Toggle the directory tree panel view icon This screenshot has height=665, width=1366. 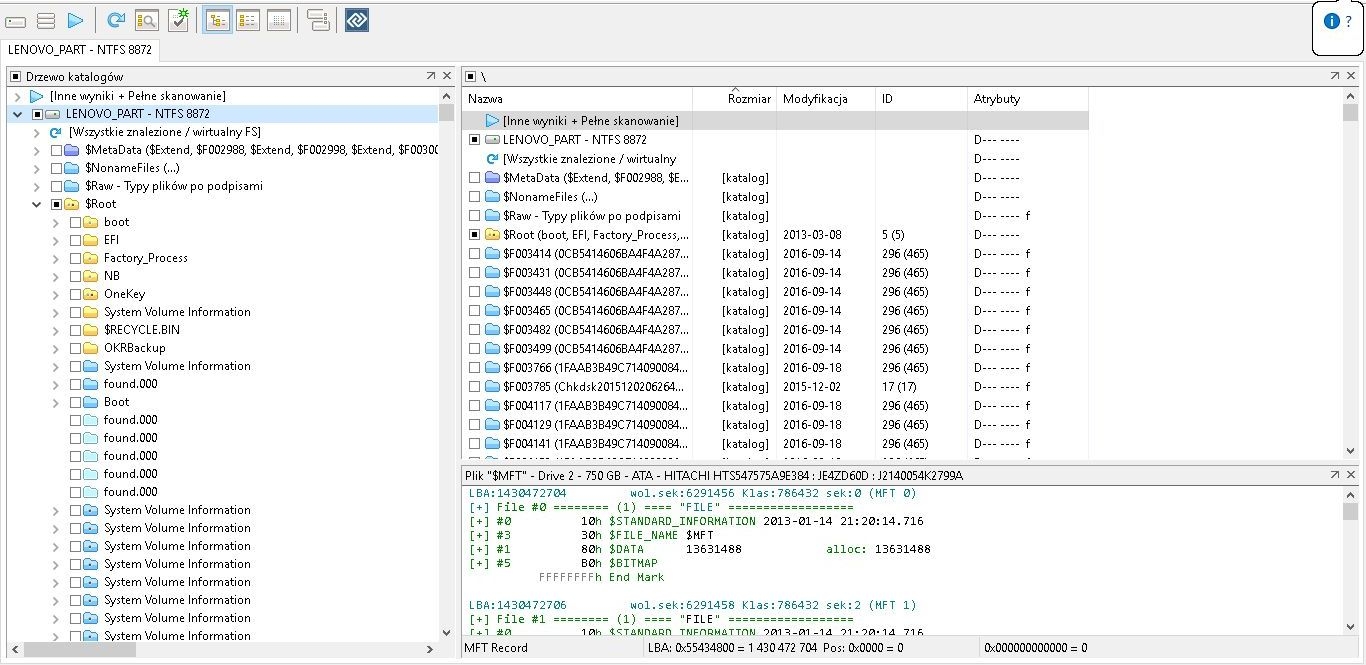click(x=217, y=20)
